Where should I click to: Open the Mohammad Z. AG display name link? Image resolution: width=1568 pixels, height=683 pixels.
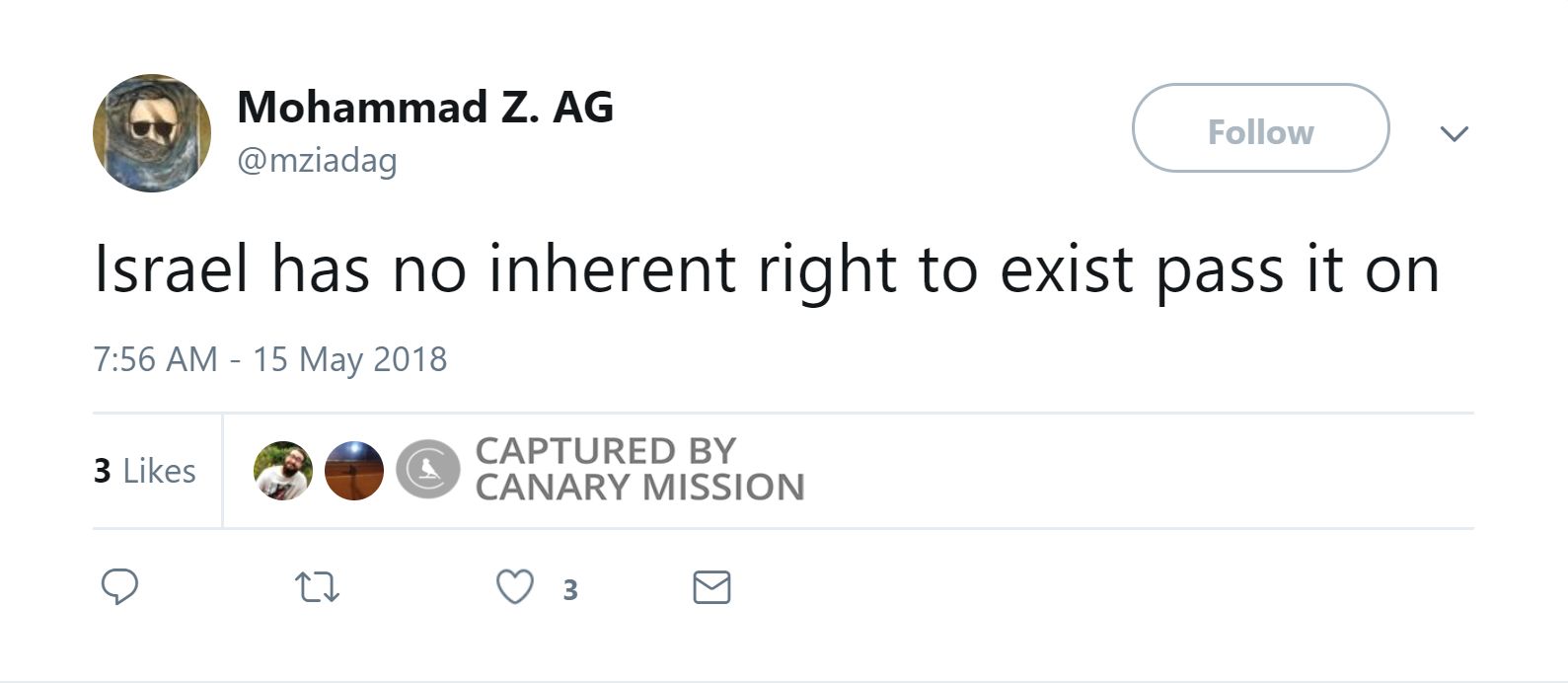click(x=425, y=107)
